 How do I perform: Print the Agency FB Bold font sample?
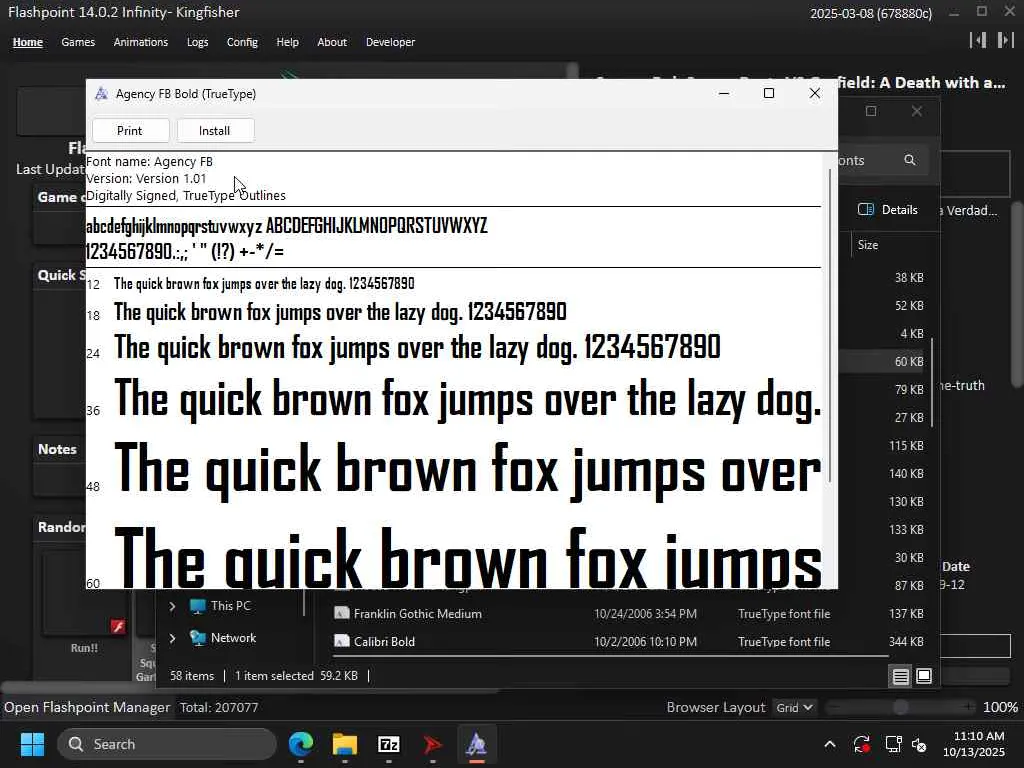(130, 131)
